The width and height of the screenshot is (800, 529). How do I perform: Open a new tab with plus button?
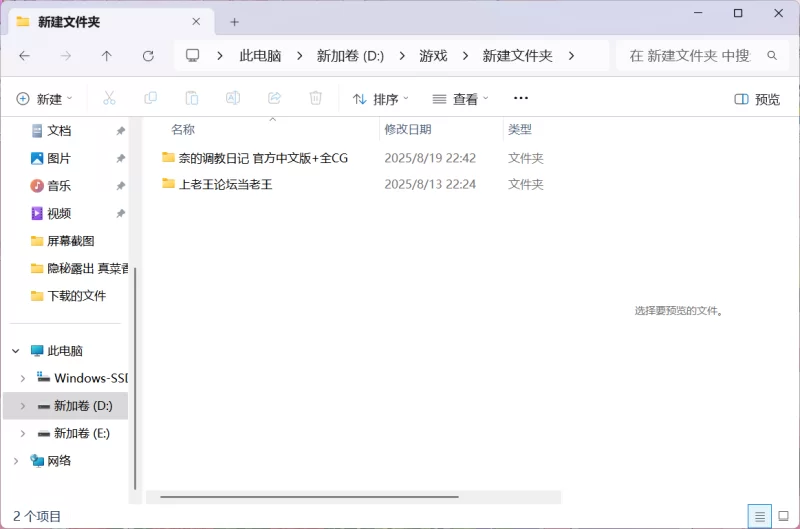pos(234,22)
